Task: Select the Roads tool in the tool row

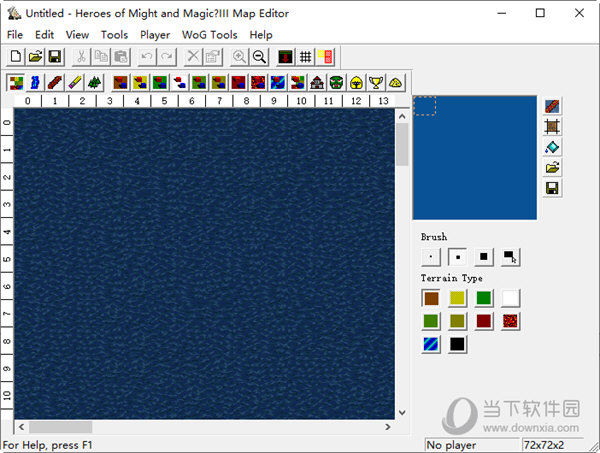Action: tap(55, 82)
